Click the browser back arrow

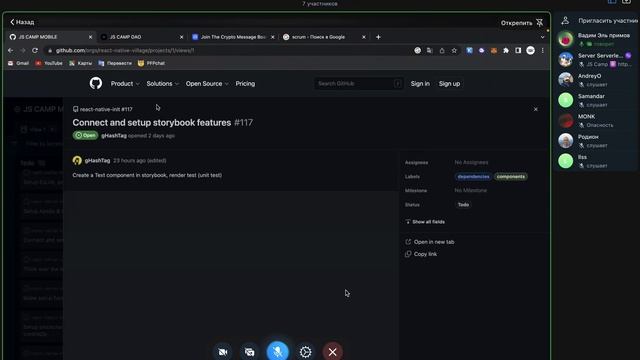(x=11, y=50)
